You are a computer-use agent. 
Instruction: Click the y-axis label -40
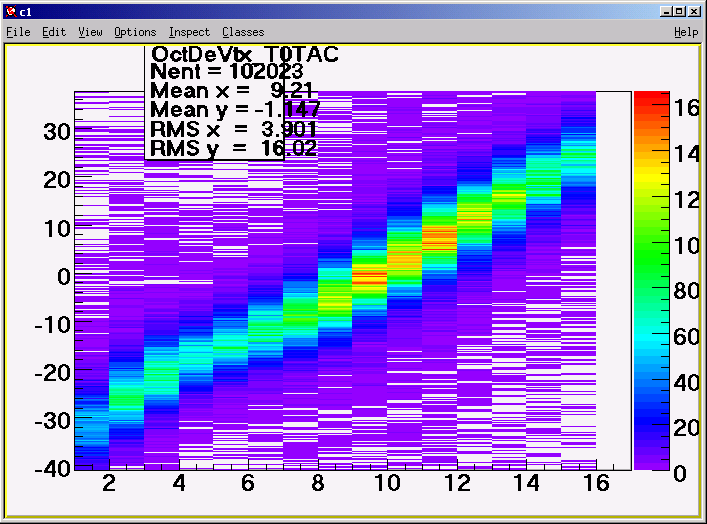[x=53, y=469]
